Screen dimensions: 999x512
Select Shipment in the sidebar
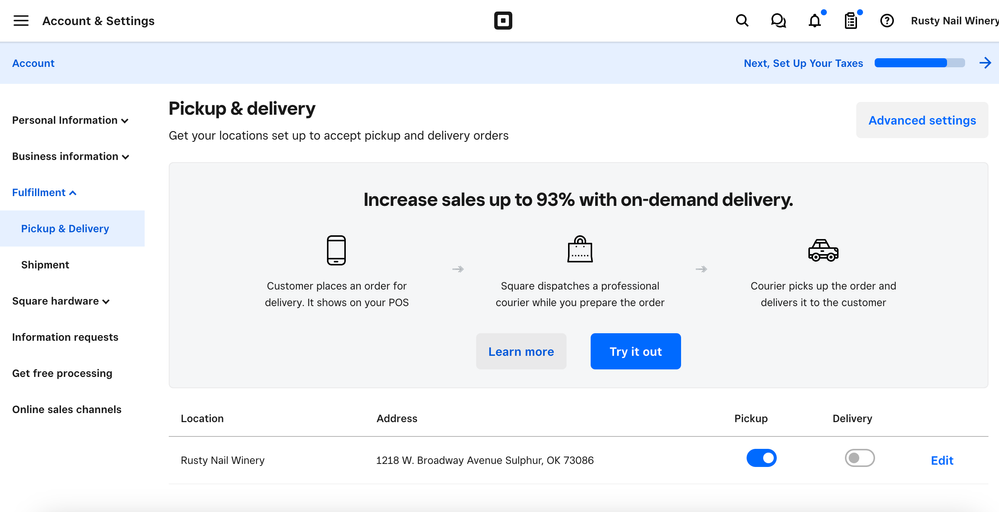tap(45, 265)
